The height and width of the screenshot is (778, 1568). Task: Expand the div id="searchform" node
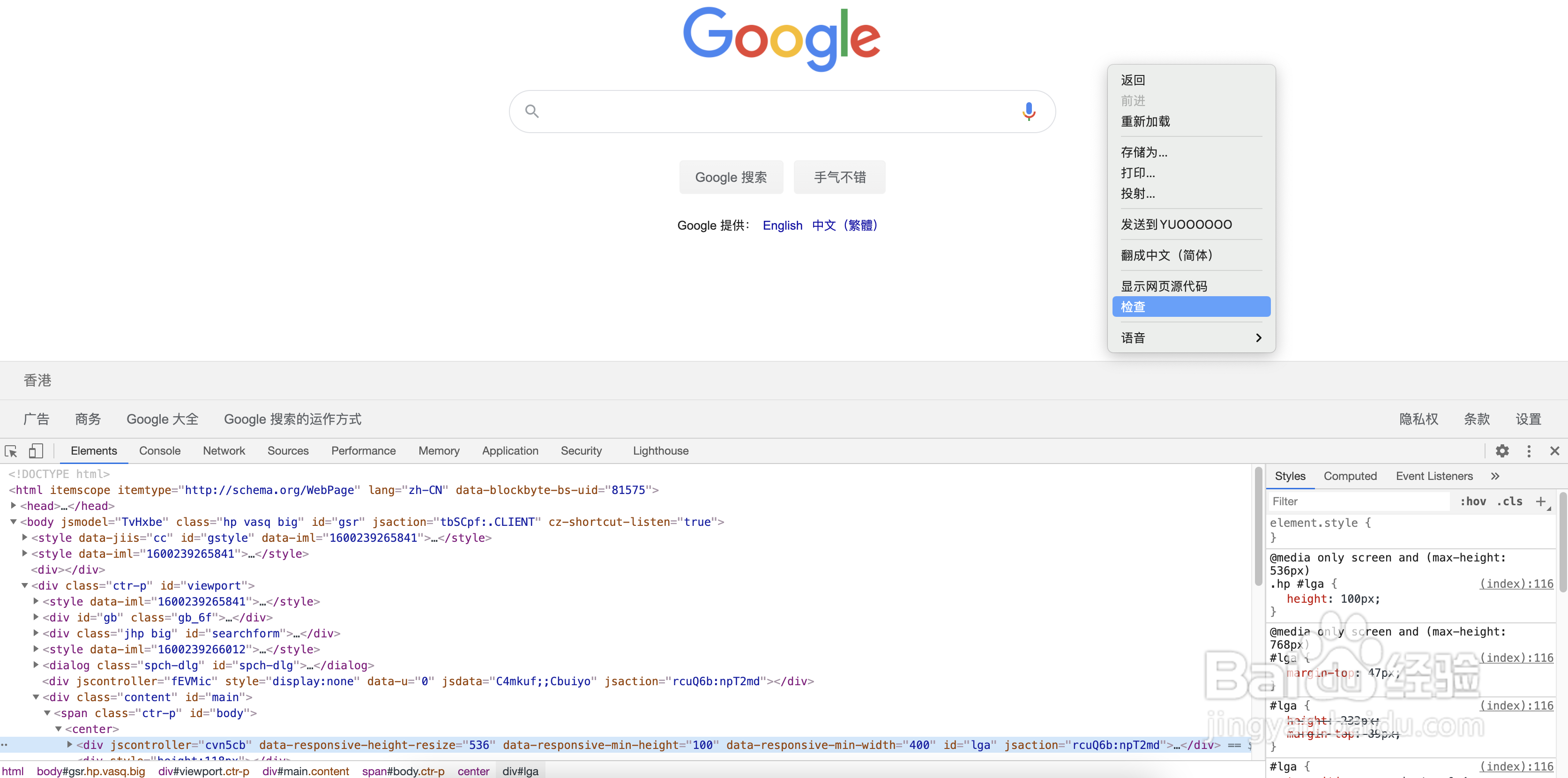[36, 633]
